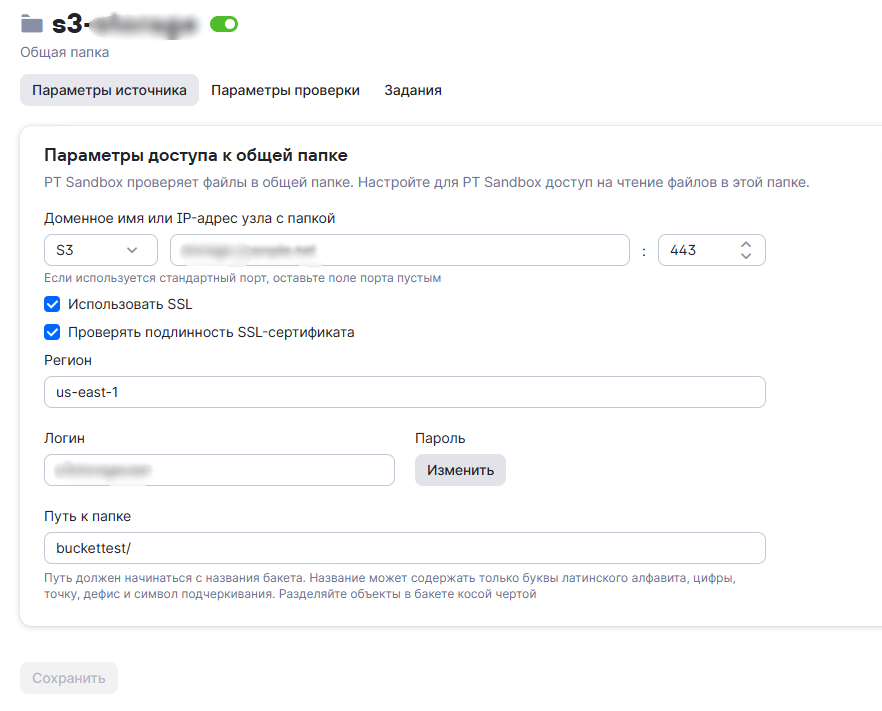Disable Проверять подлинность SSL-сертификата checkbox
Viewport: 882px width, 711px height.
(x=53, y=332)
